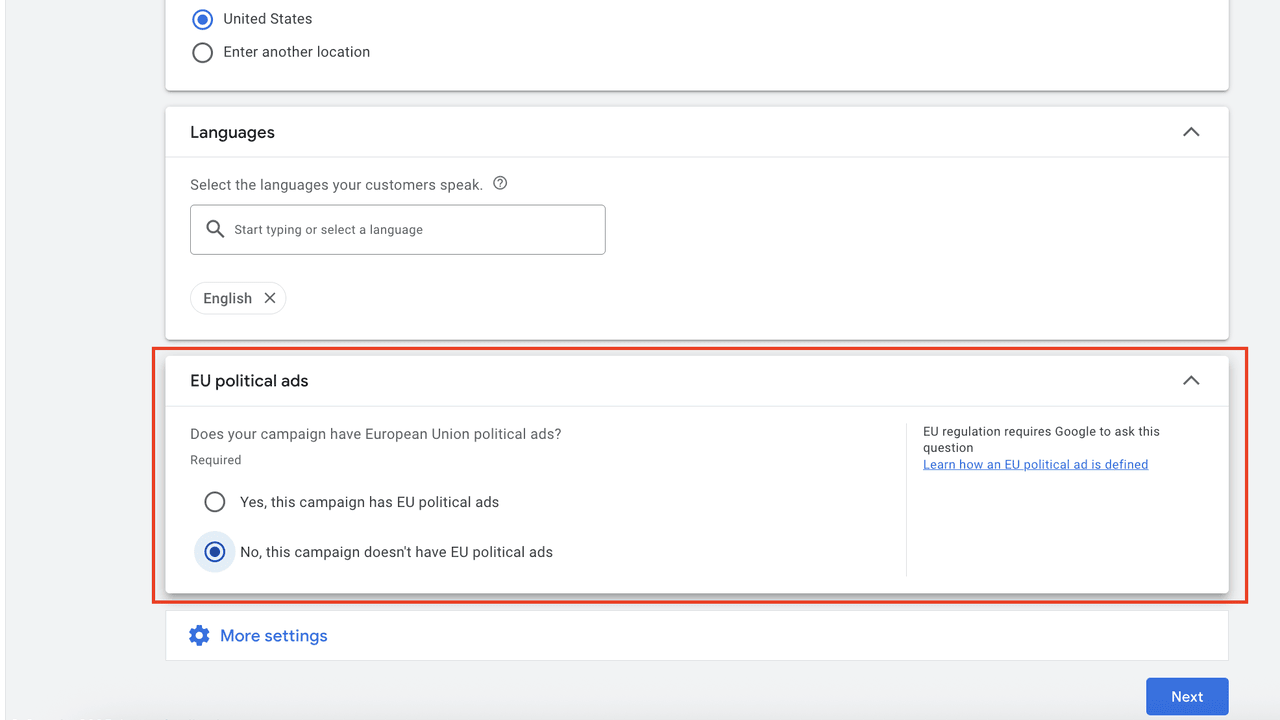1280x720 pixels.
Task: Click the help icon beside language selection prompt
Action: click(500, 183)
